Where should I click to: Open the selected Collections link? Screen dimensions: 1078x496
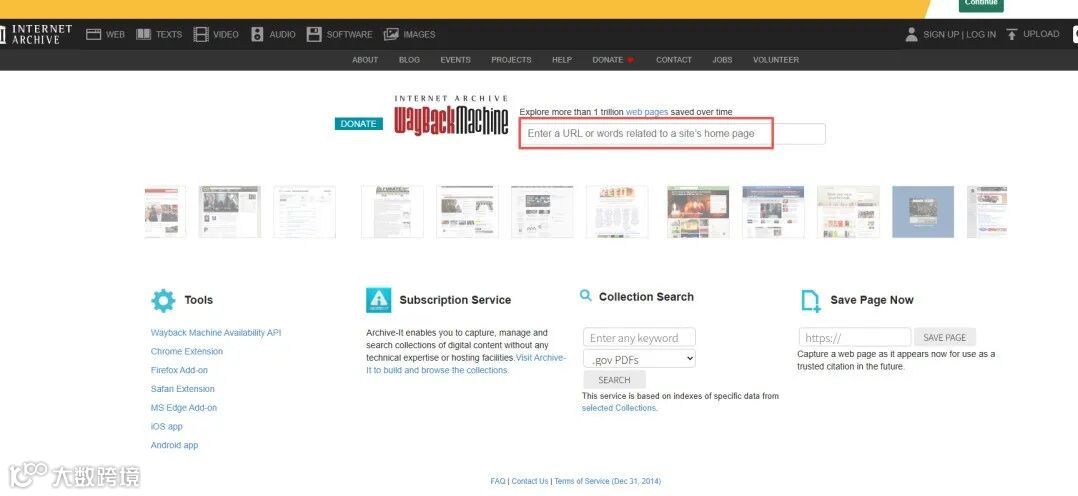click(619, 408)
